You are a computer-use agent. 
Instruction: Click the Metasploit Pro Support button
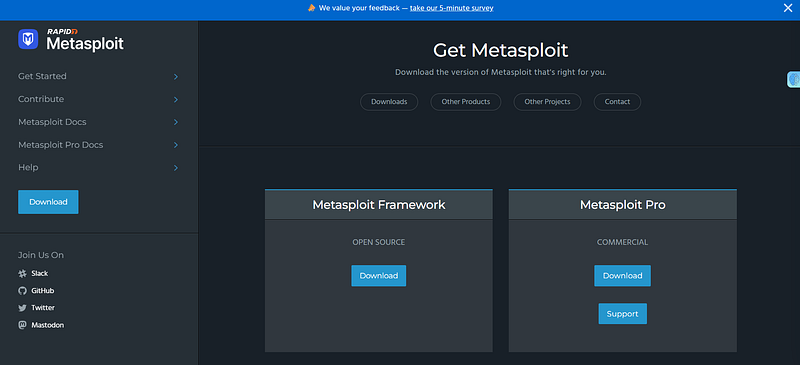622,313
